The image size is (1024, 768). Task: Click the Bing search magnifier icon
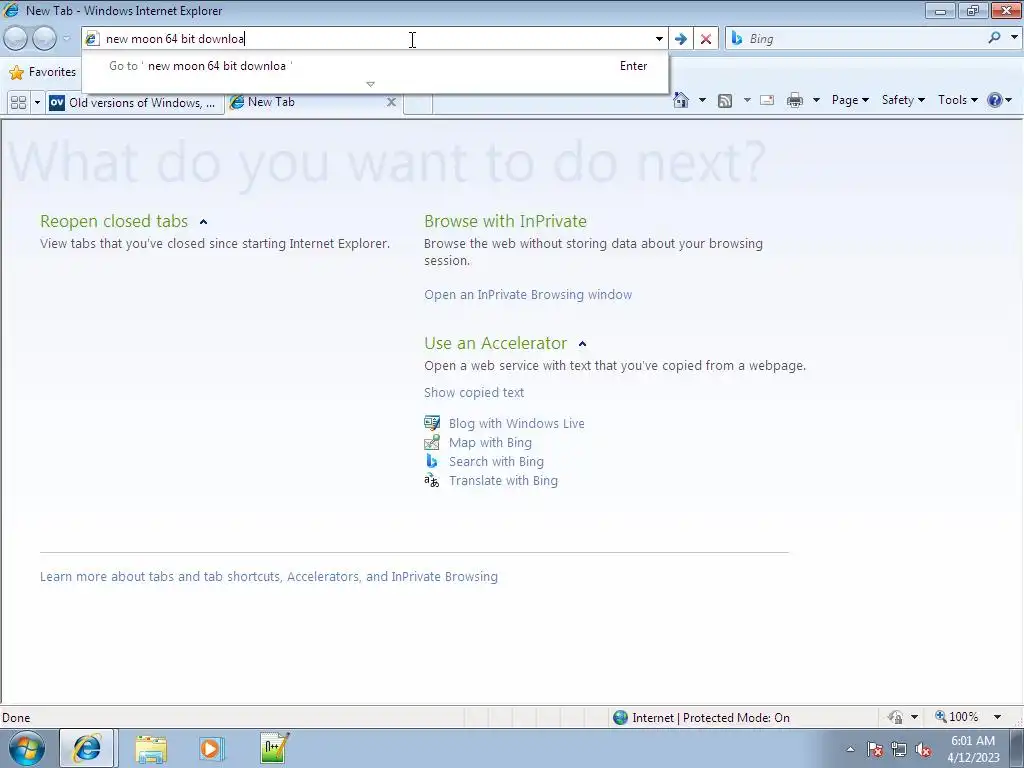(x=994, y=38)
